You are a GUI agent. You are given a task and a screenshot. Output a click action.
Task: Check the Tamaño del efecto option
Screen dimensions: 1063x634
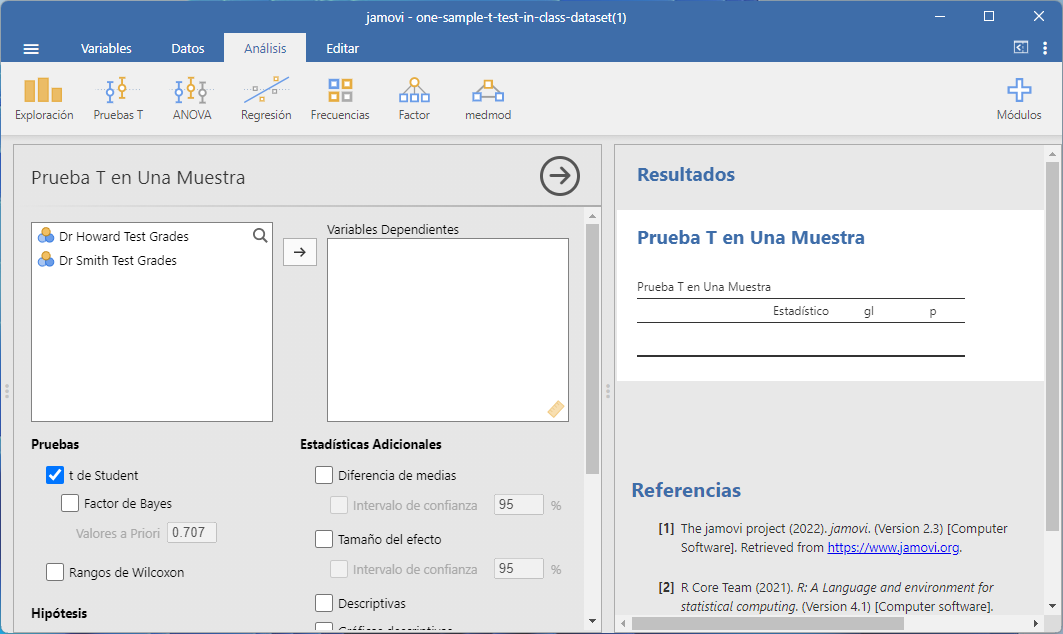click(324, 539)
